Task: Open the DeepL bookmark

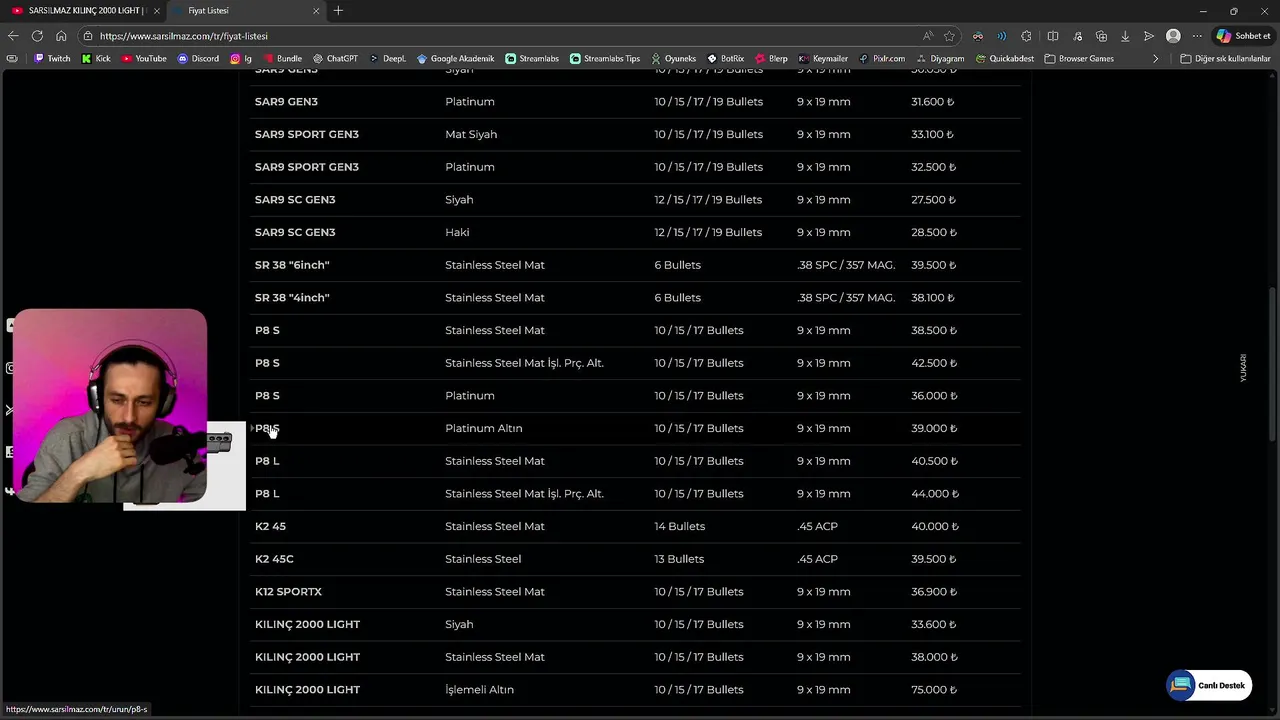Action: tap(388, 59)
